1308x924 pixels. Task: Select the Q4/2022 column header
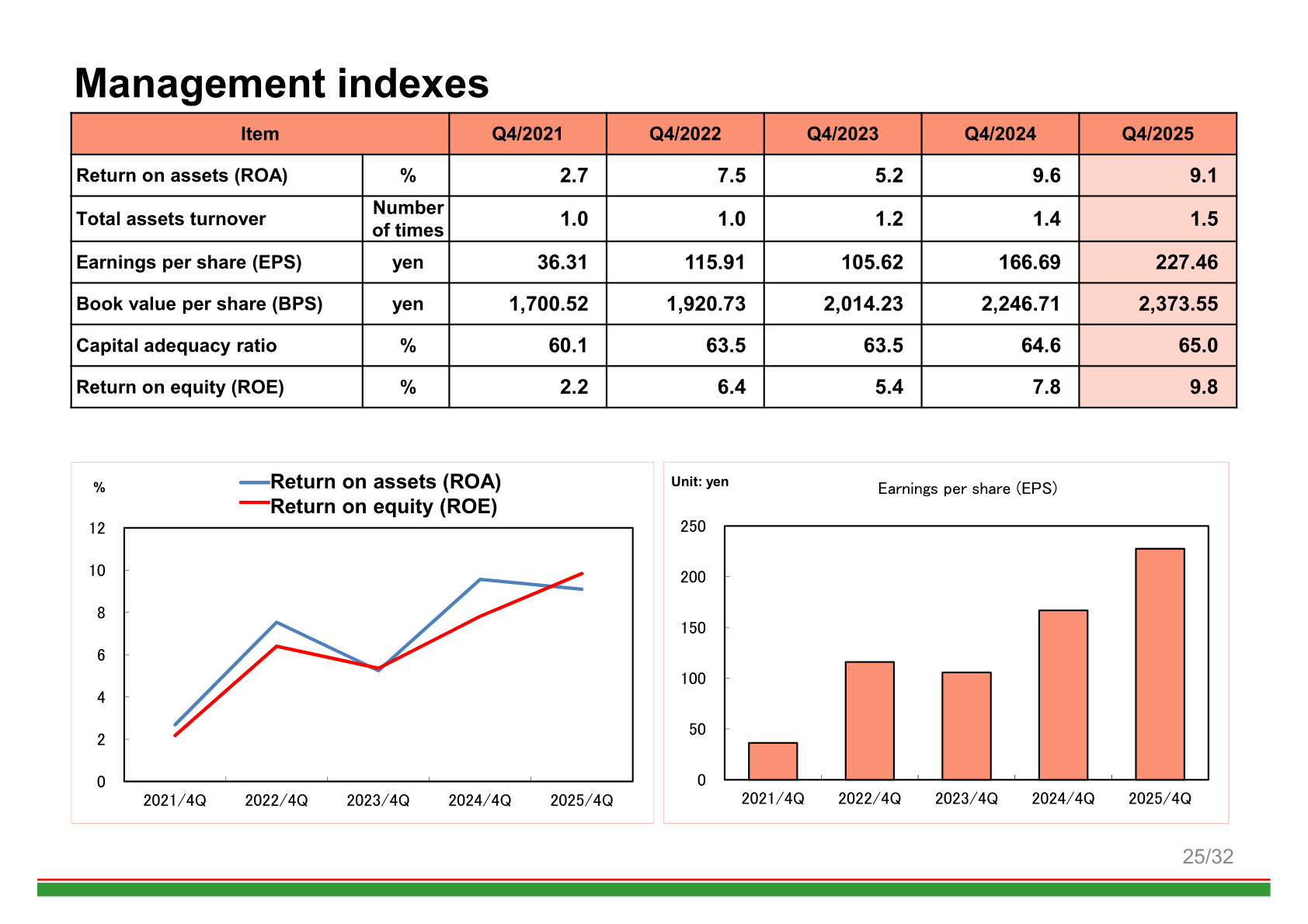685,134
